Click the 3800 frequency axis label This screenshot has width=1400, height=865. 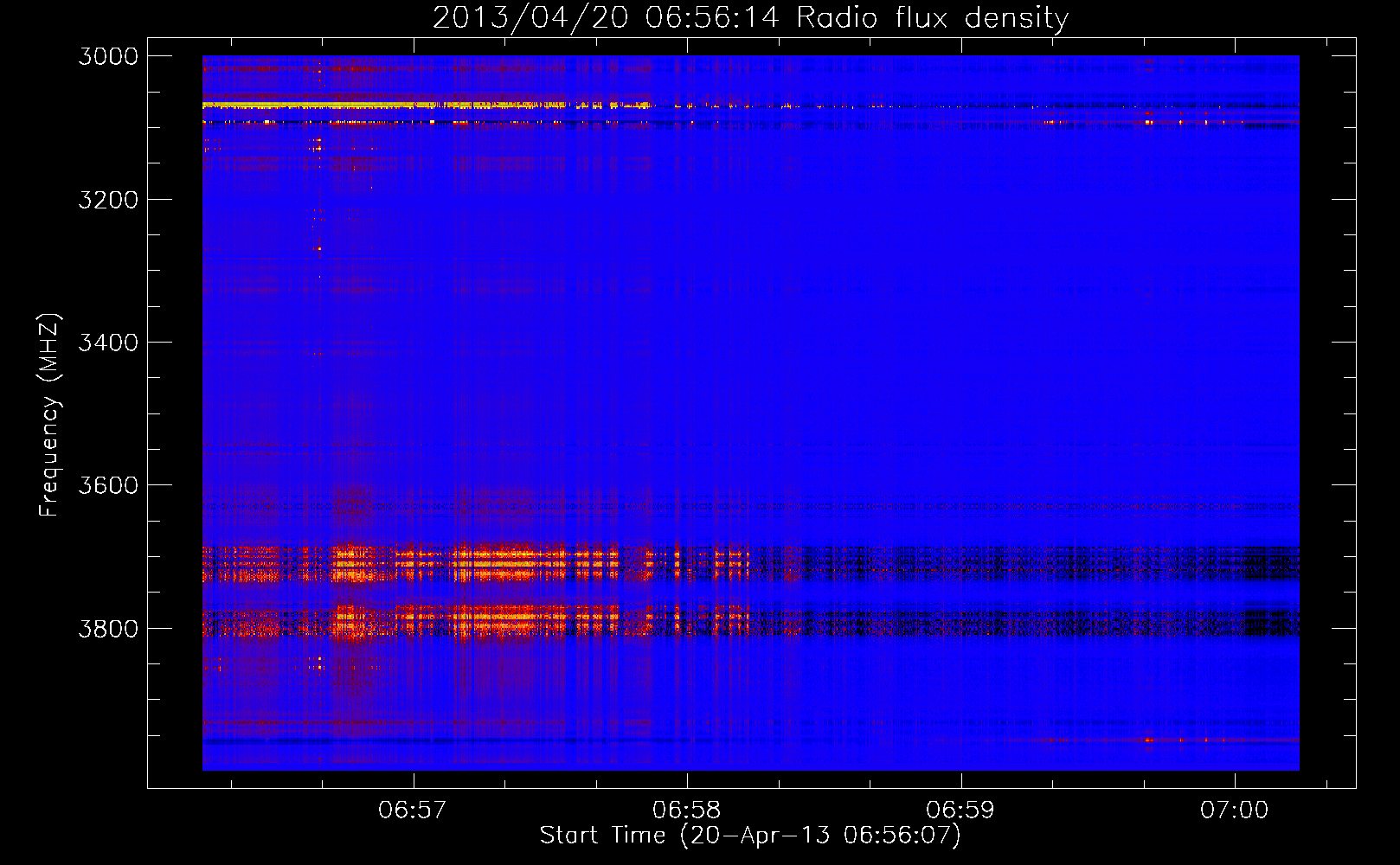[108, 628]
